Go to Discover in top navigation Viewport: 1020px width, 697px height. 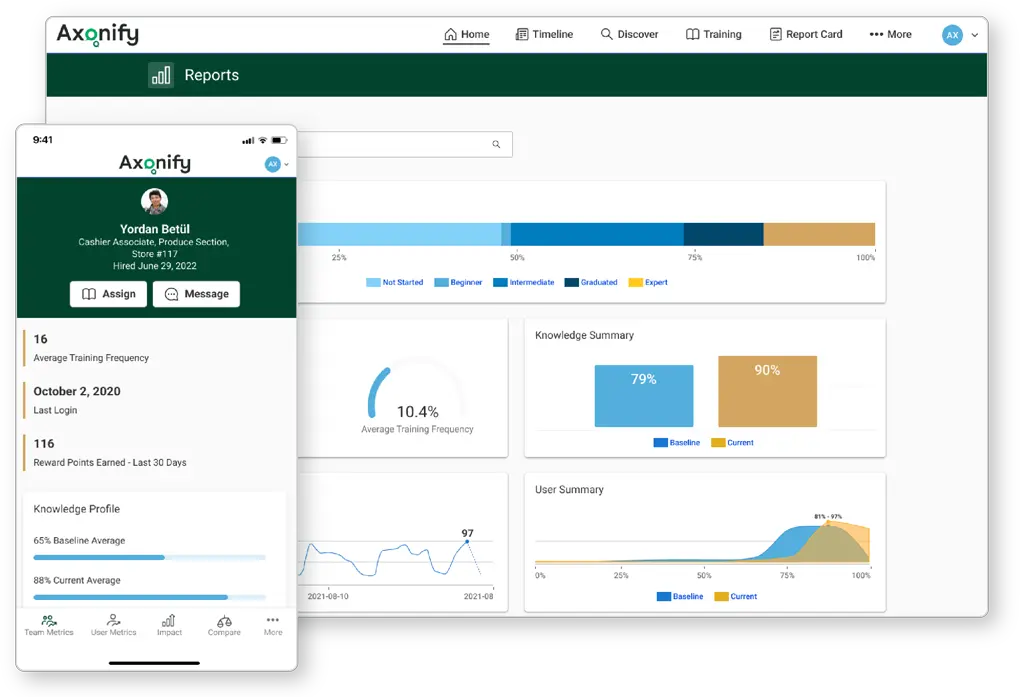pos(629,34)
